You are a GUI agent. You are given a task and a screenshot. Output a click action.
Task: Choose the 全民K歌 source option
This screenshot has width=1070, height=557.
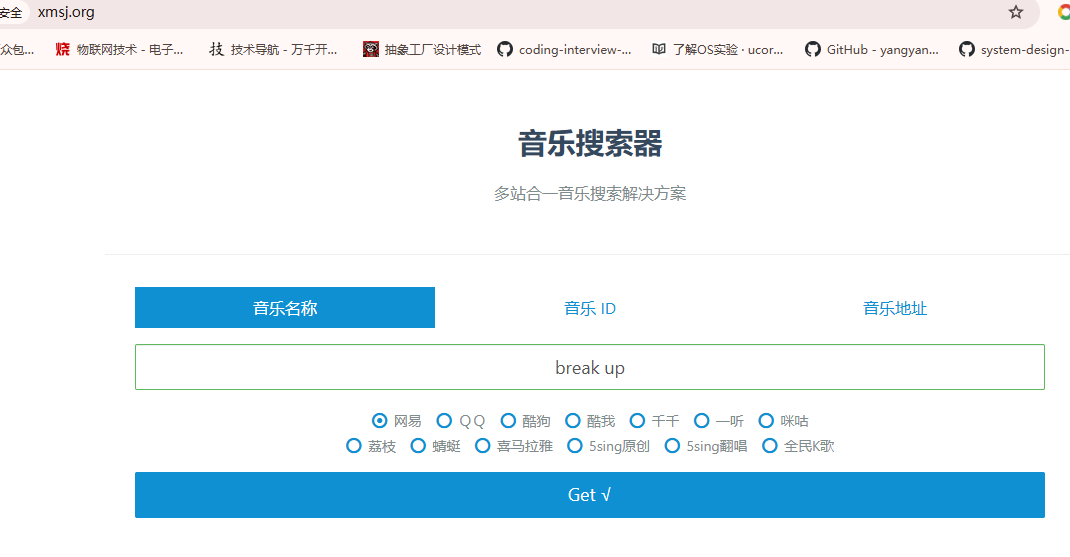point(770,446)
